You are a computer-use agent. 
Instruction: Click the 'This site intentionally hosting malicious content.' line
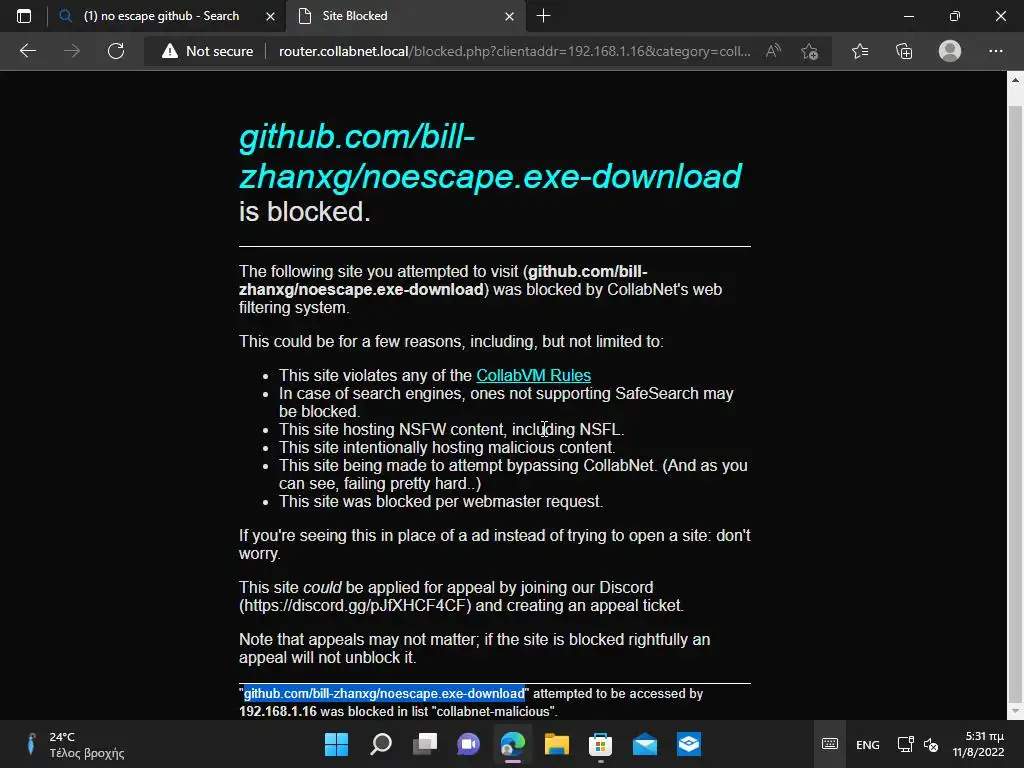point(447,447)
